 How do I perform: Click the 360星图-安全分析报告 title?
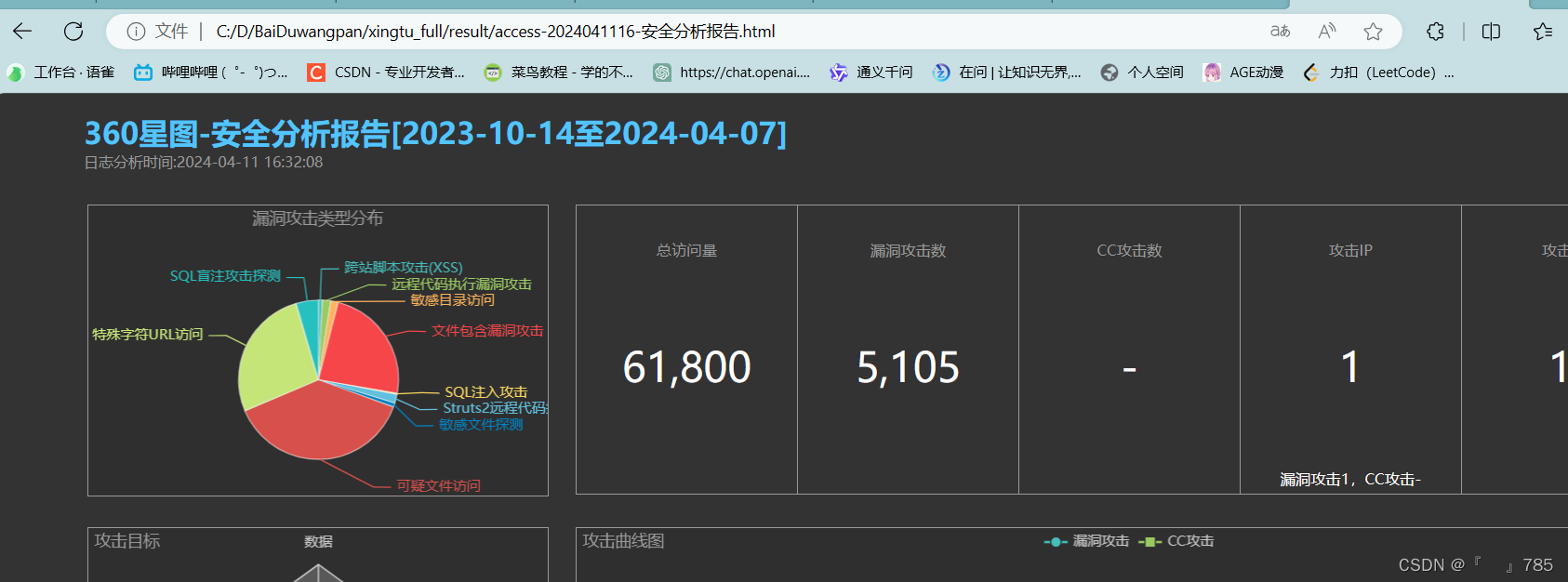(435, 134)
